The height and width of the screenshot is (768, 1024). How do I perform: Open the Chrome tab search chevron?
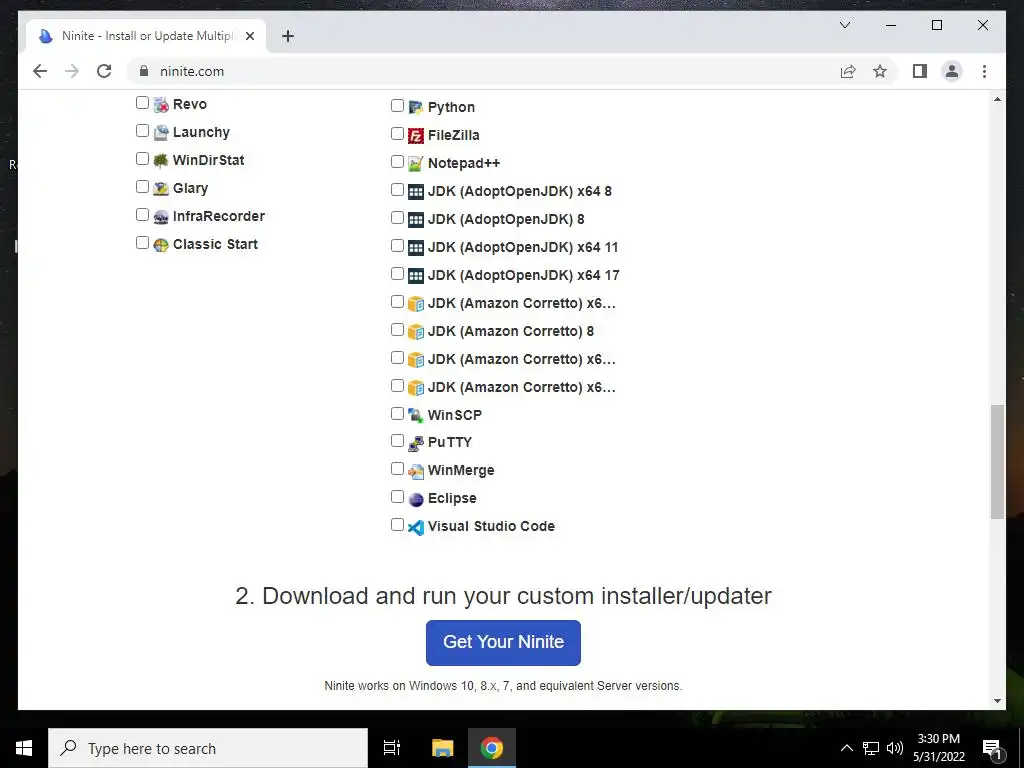(845, 25)
